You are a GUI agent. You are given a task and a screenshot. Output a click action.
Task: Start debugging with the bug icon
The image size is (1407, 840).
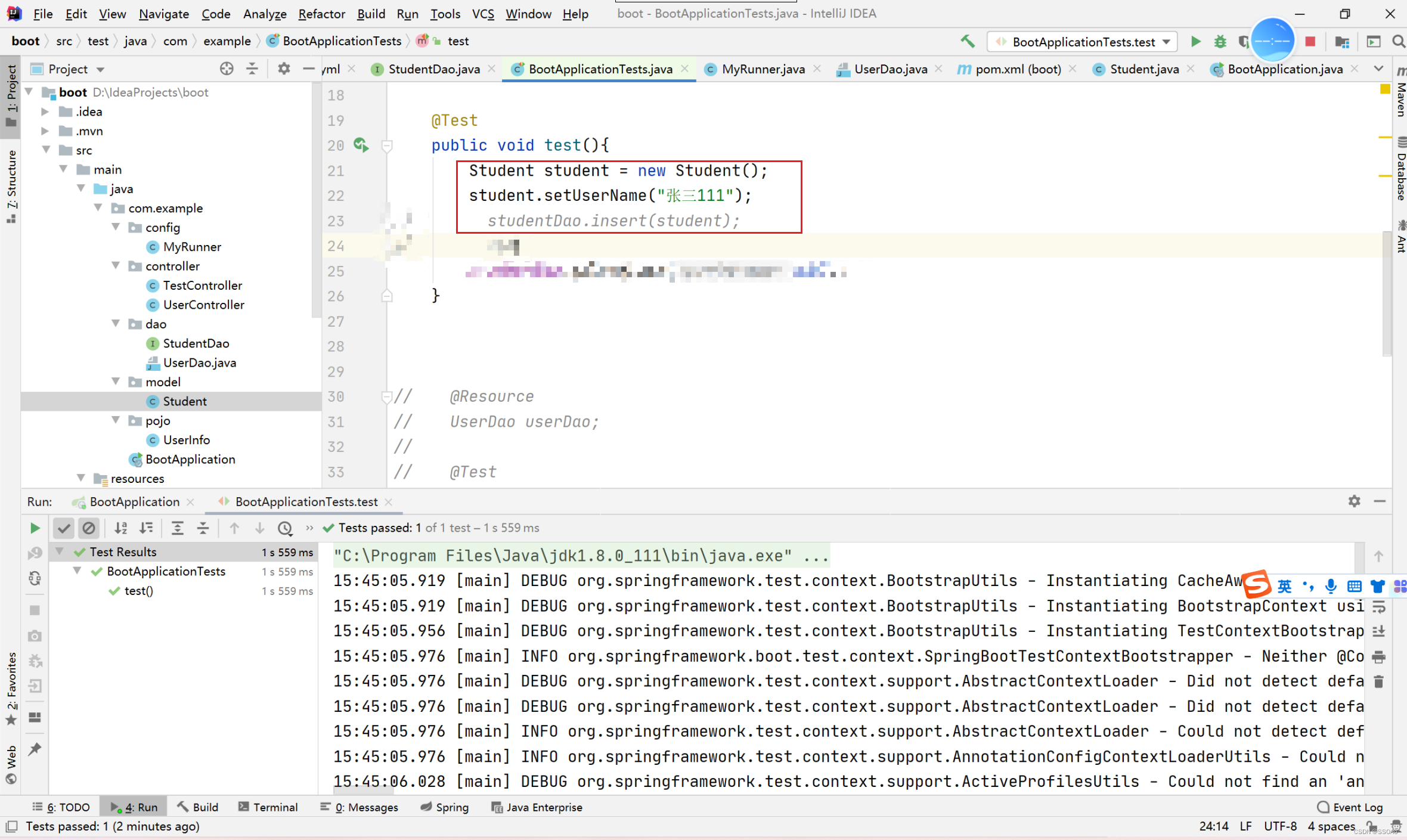(x=1220, y=41)
